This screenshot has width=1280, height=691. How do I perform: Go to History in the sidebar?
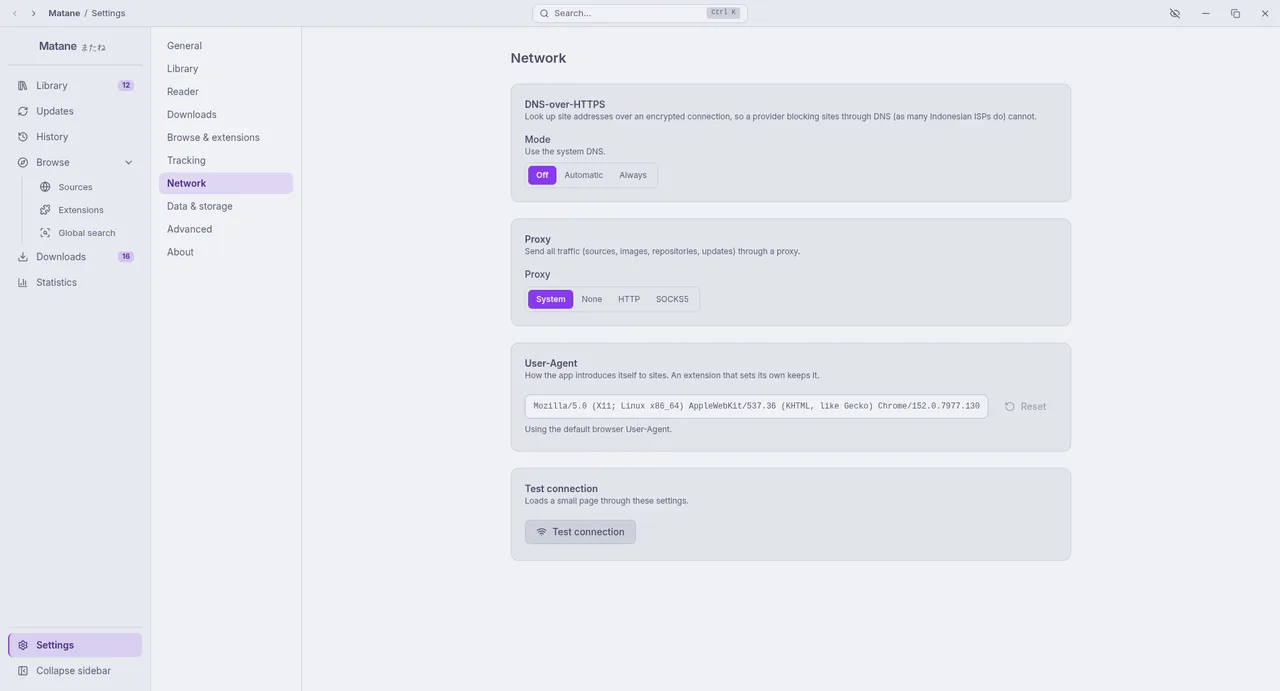tap(75, 137)
